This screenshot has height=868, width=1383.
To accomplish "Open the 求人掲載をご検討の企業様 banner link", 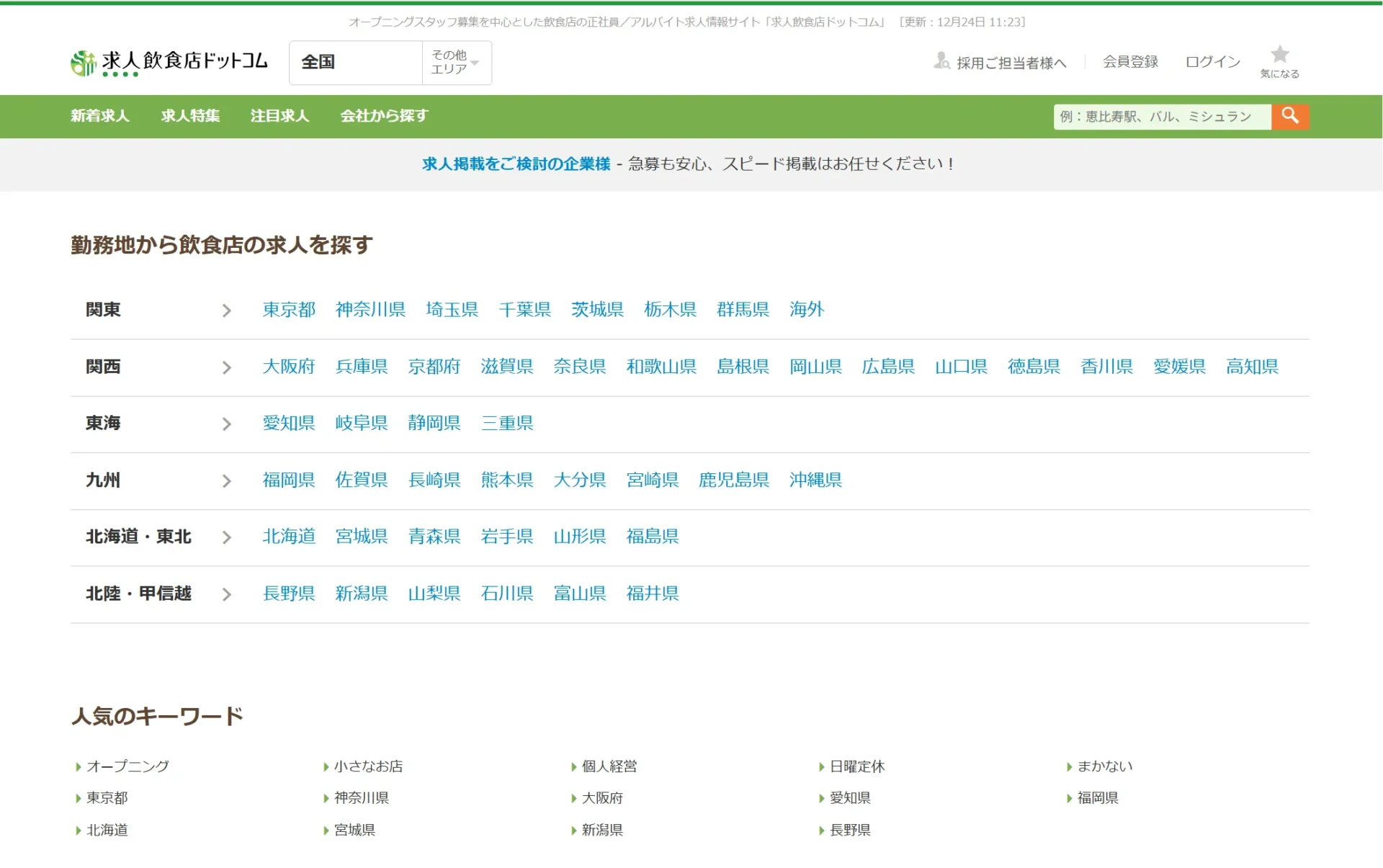I will point(516,164).
